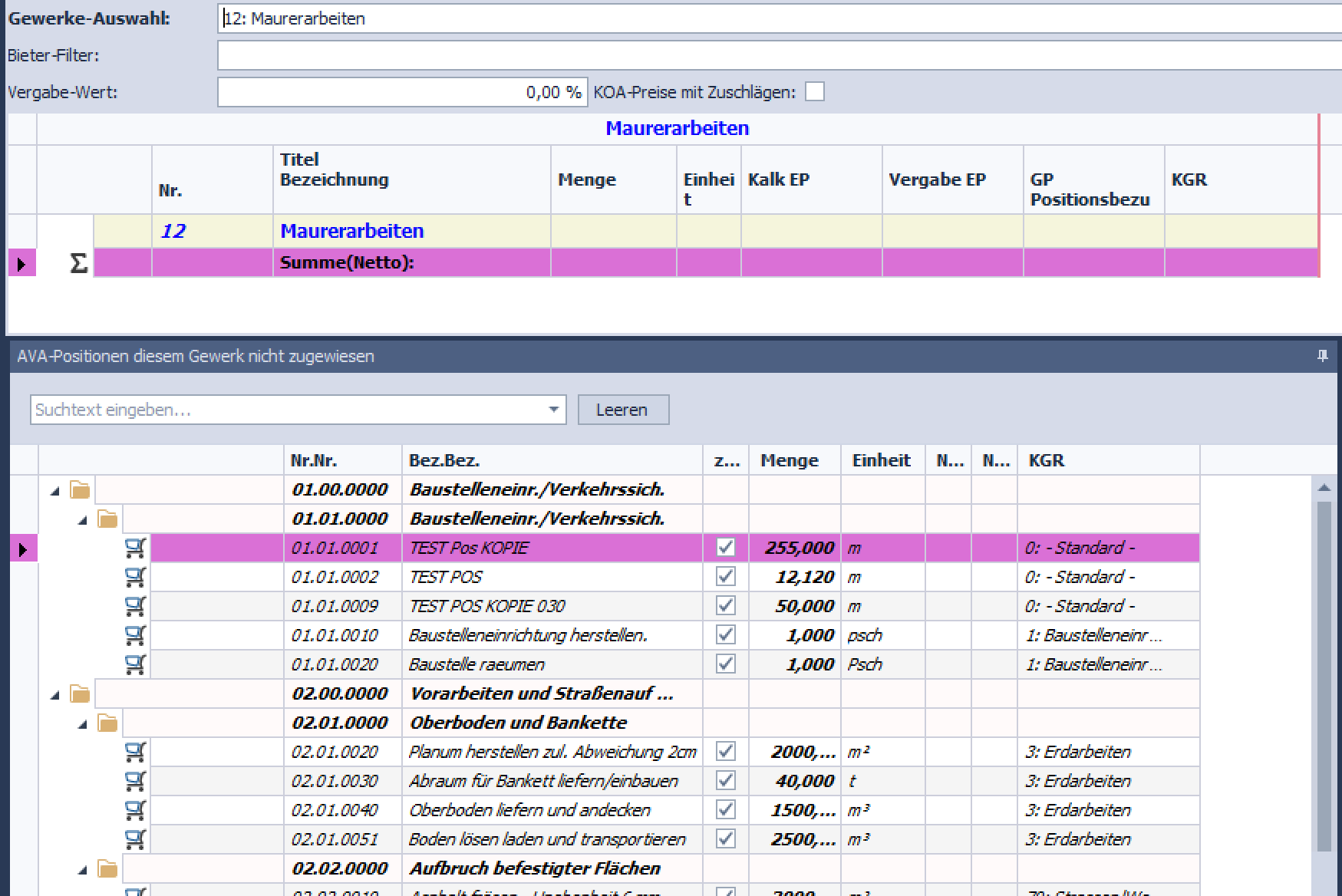Screen dimensions: 1342x896
Task: Click the pin icon in AVA-Positionen panel header
Action: (1322, 356)
